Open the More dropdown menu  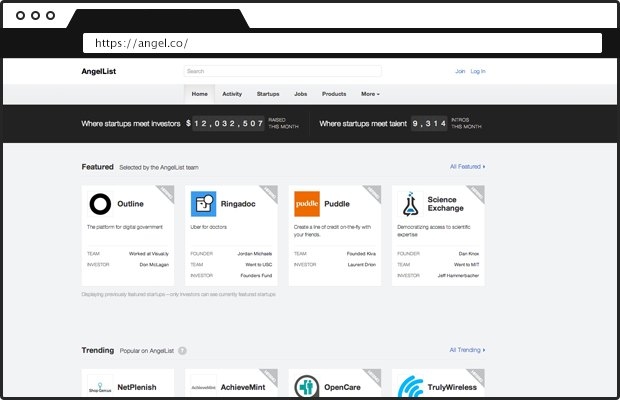tap(370, 94)
